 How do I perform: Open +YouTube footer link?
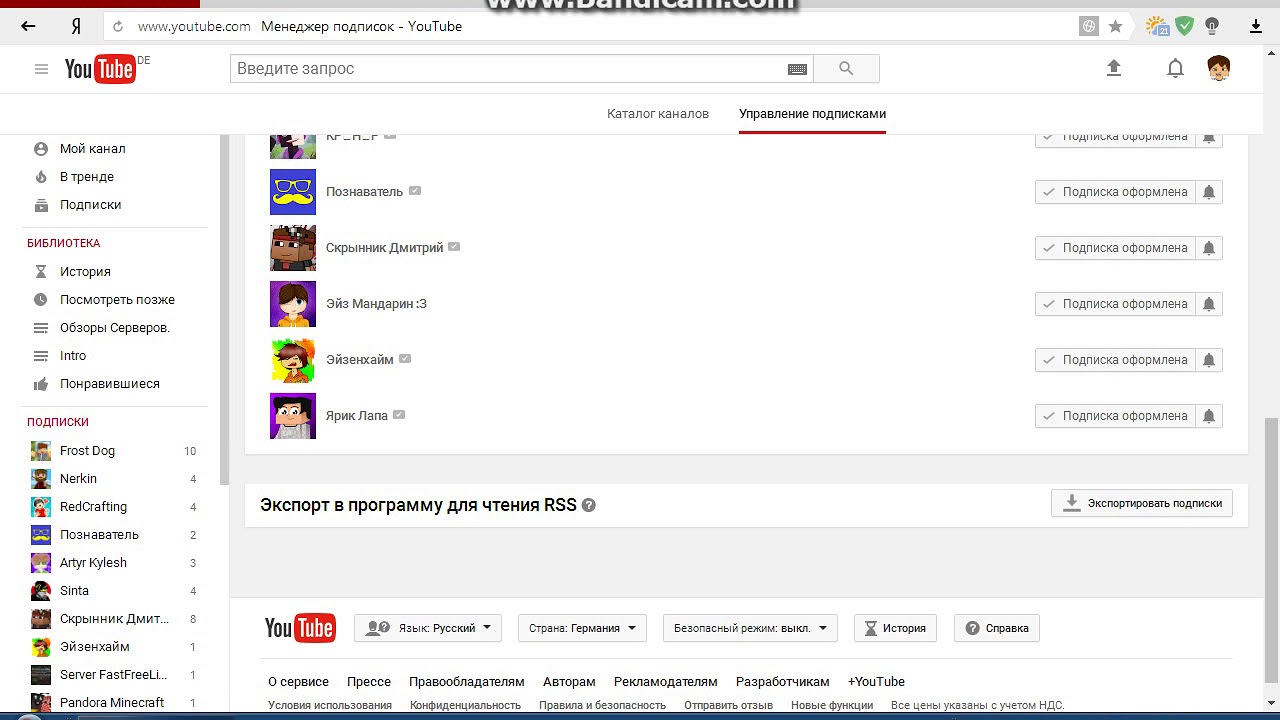pos(876,682)
